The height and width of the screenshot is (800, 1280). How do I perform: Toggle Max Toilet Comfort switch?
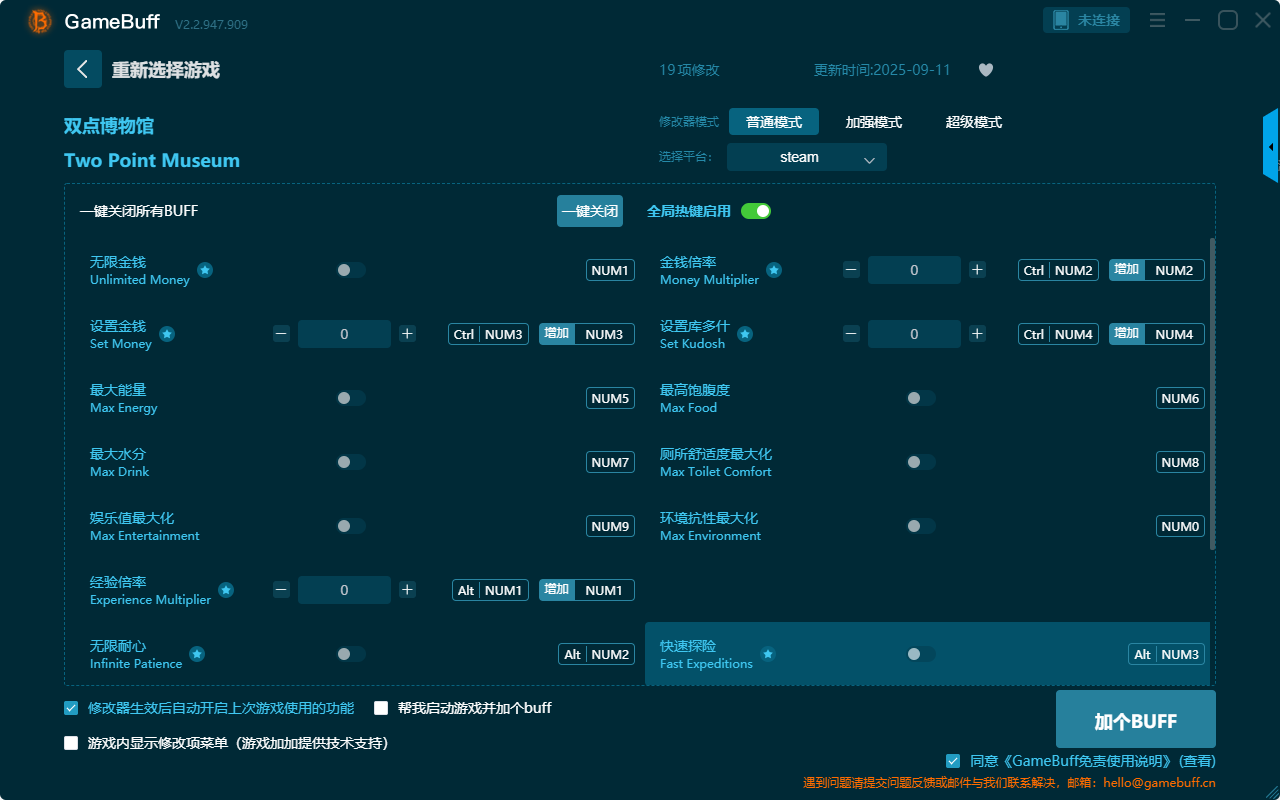point(921,462)
